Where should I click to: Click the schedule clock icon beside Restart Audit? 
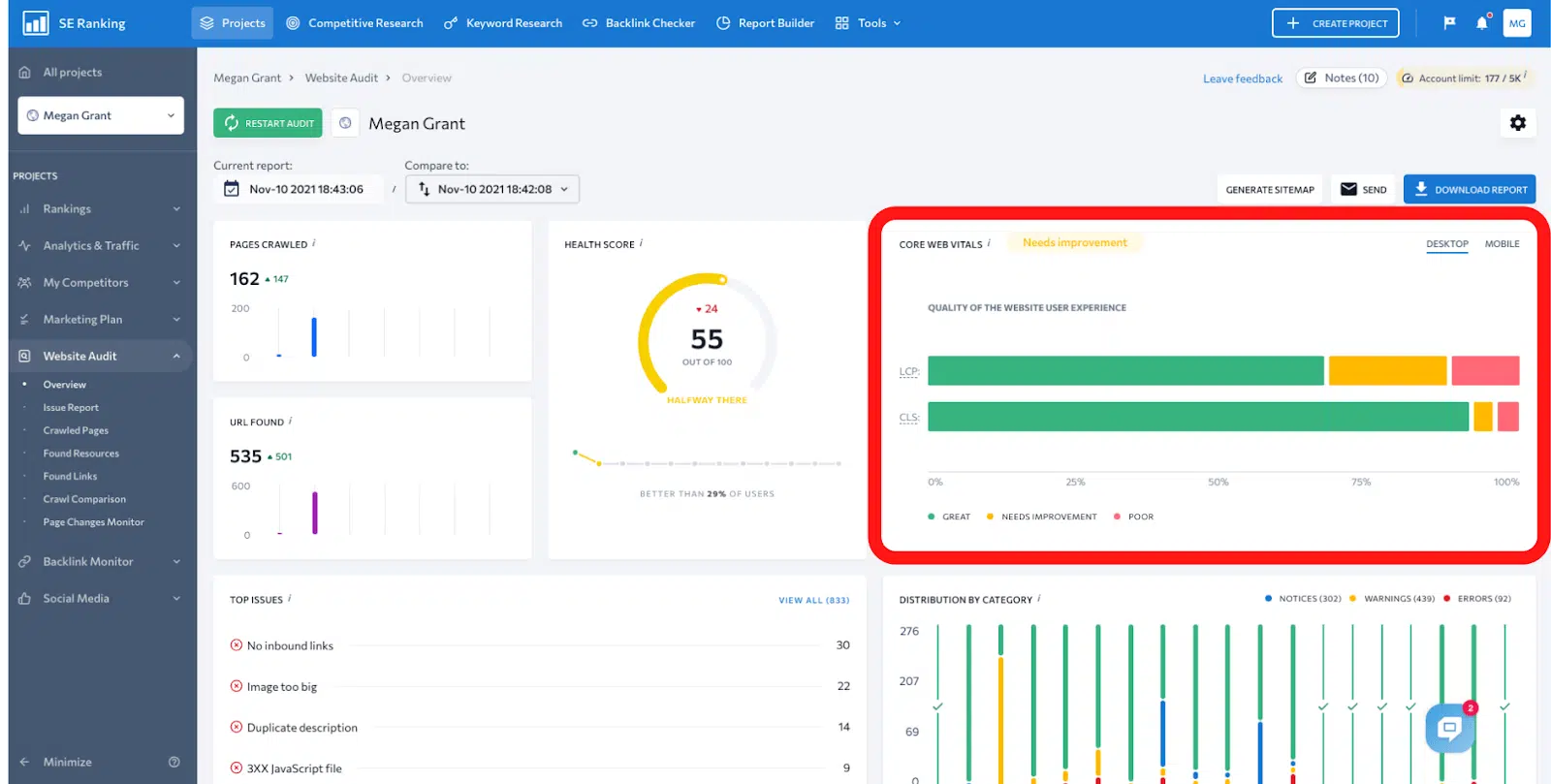[345, 123]
